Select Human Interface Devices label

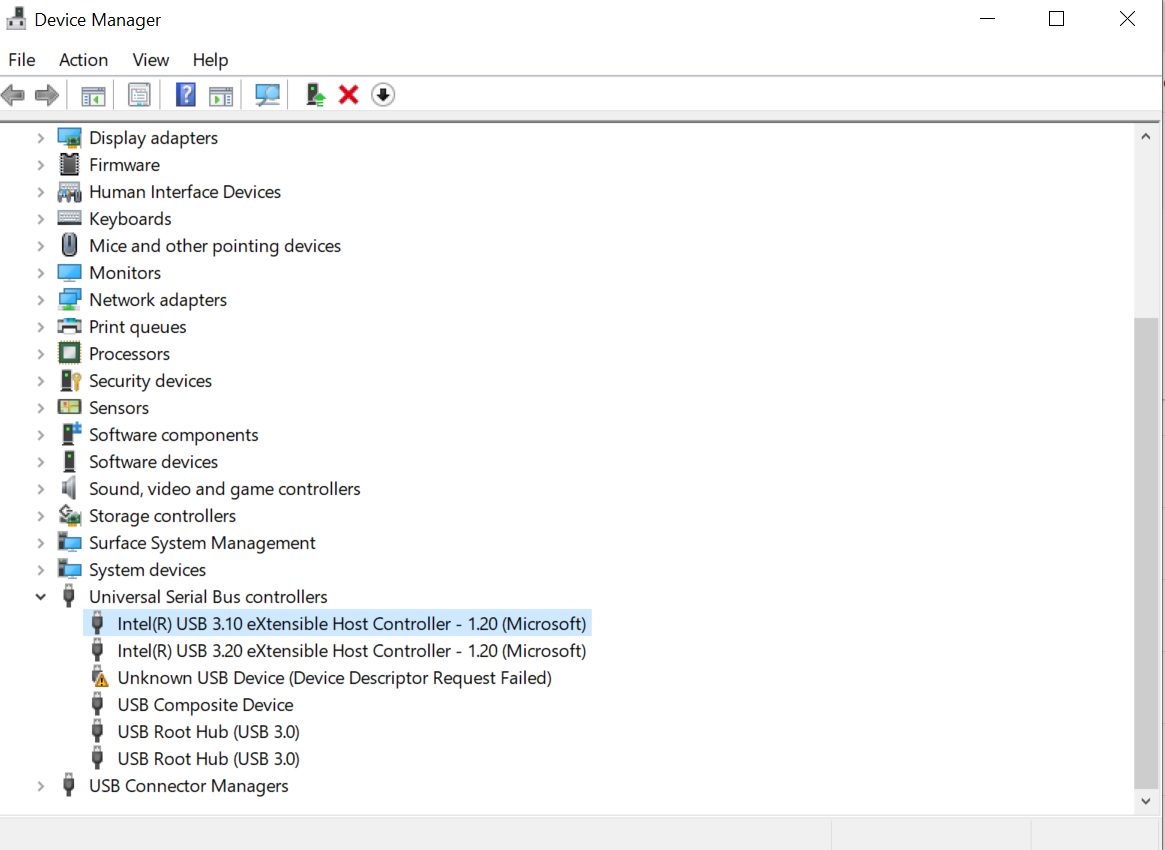click(185, 192)
